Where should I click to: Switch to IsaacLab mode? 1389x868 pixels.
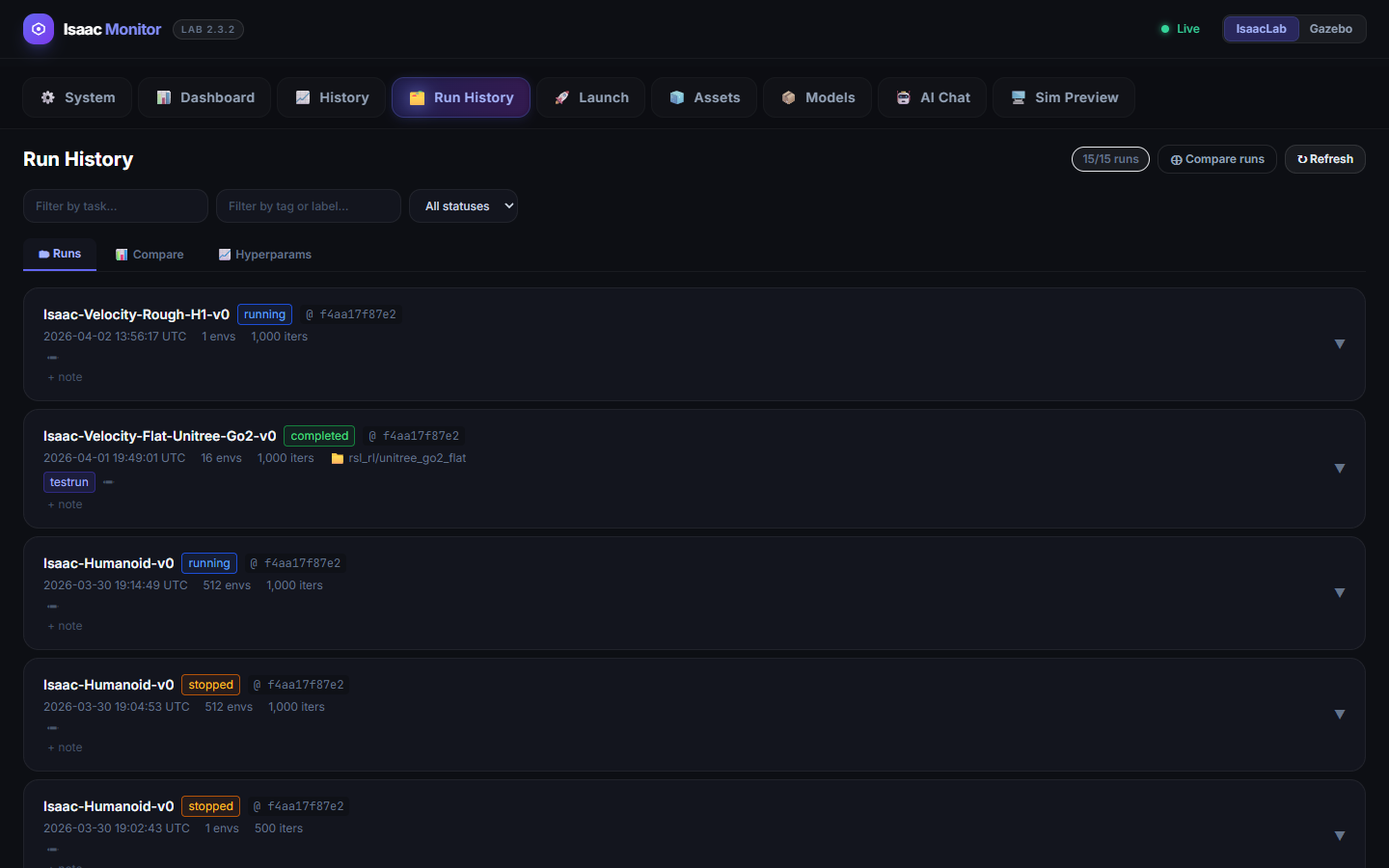tap(1261, 29)
